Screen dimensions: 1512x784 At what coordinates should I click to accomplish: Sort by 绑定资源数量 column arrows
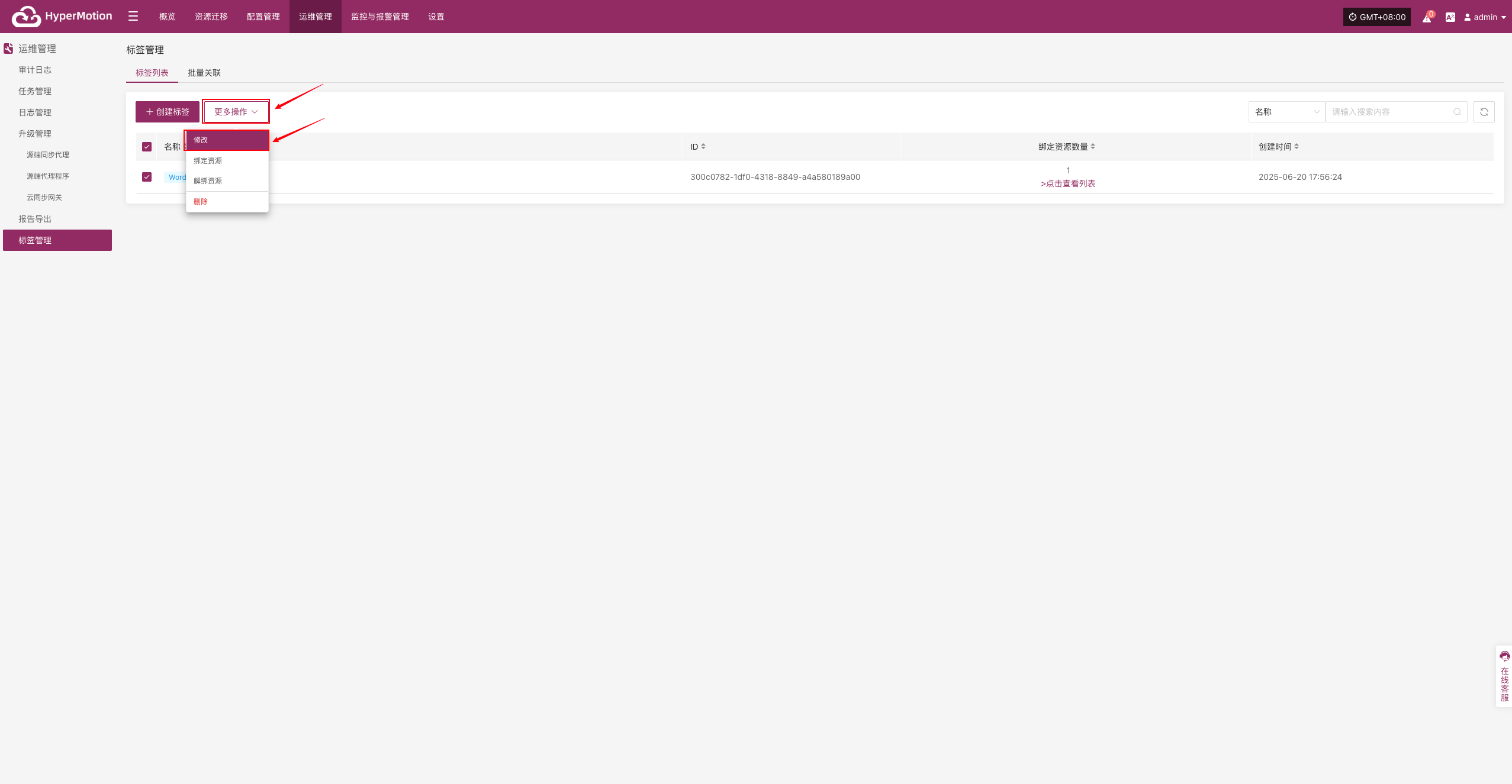coord(1093,147)
